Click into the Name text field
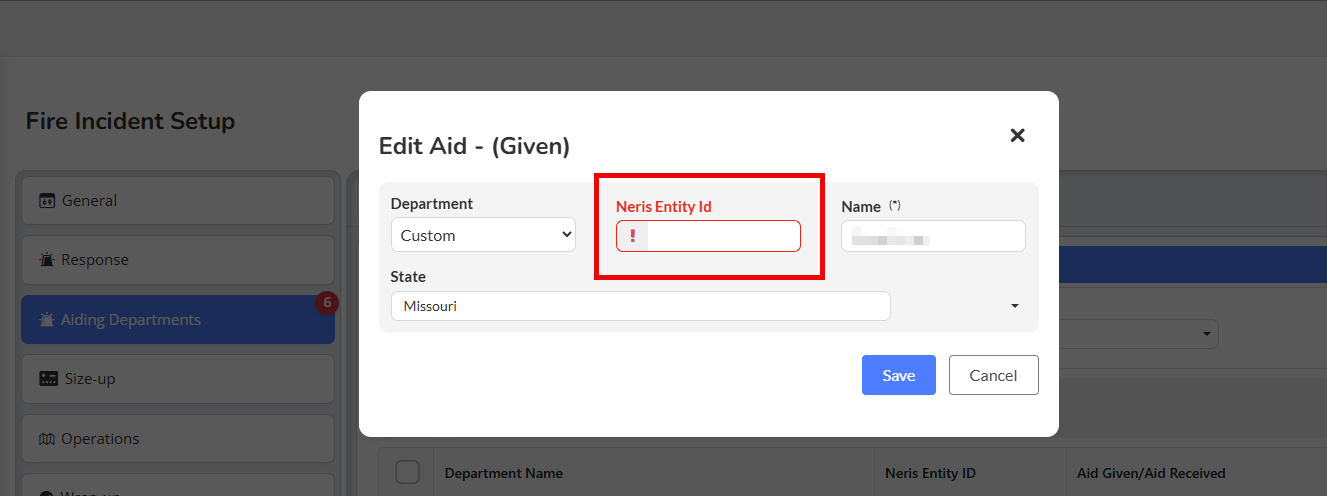Screen dimensions: 1327x496 933,236
